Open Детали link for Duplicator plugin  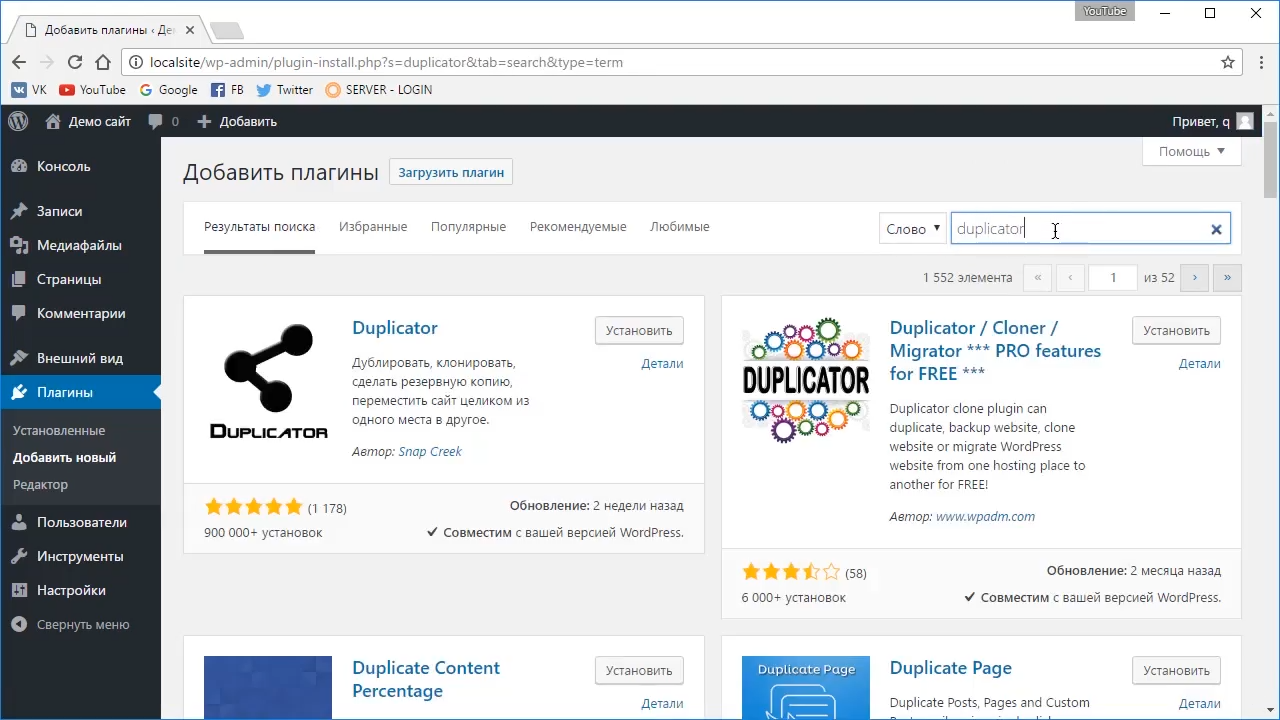tap(662, 364)
